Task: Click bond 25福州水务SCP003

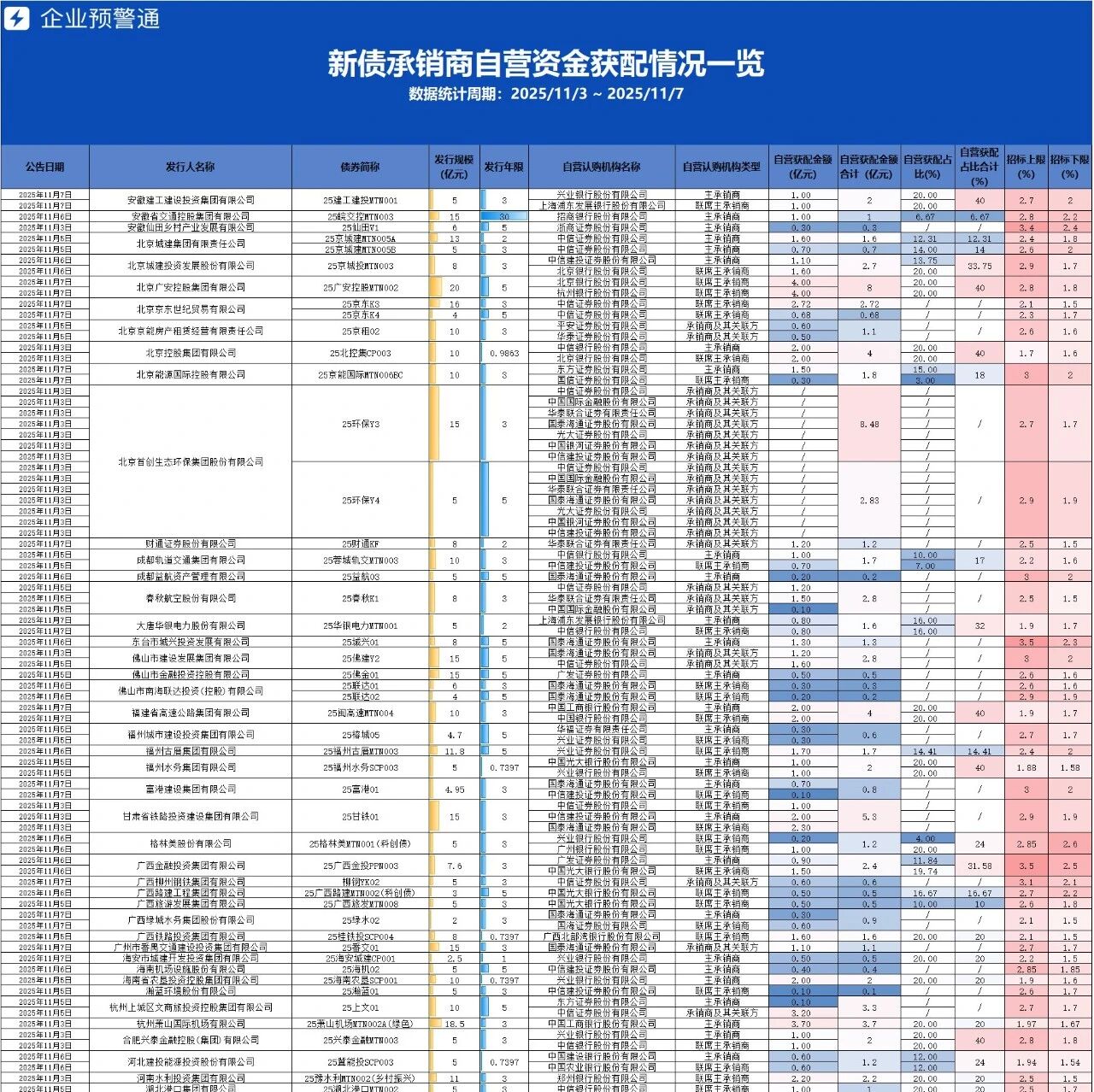Action: pyautogui.click(x=361, y=767)
